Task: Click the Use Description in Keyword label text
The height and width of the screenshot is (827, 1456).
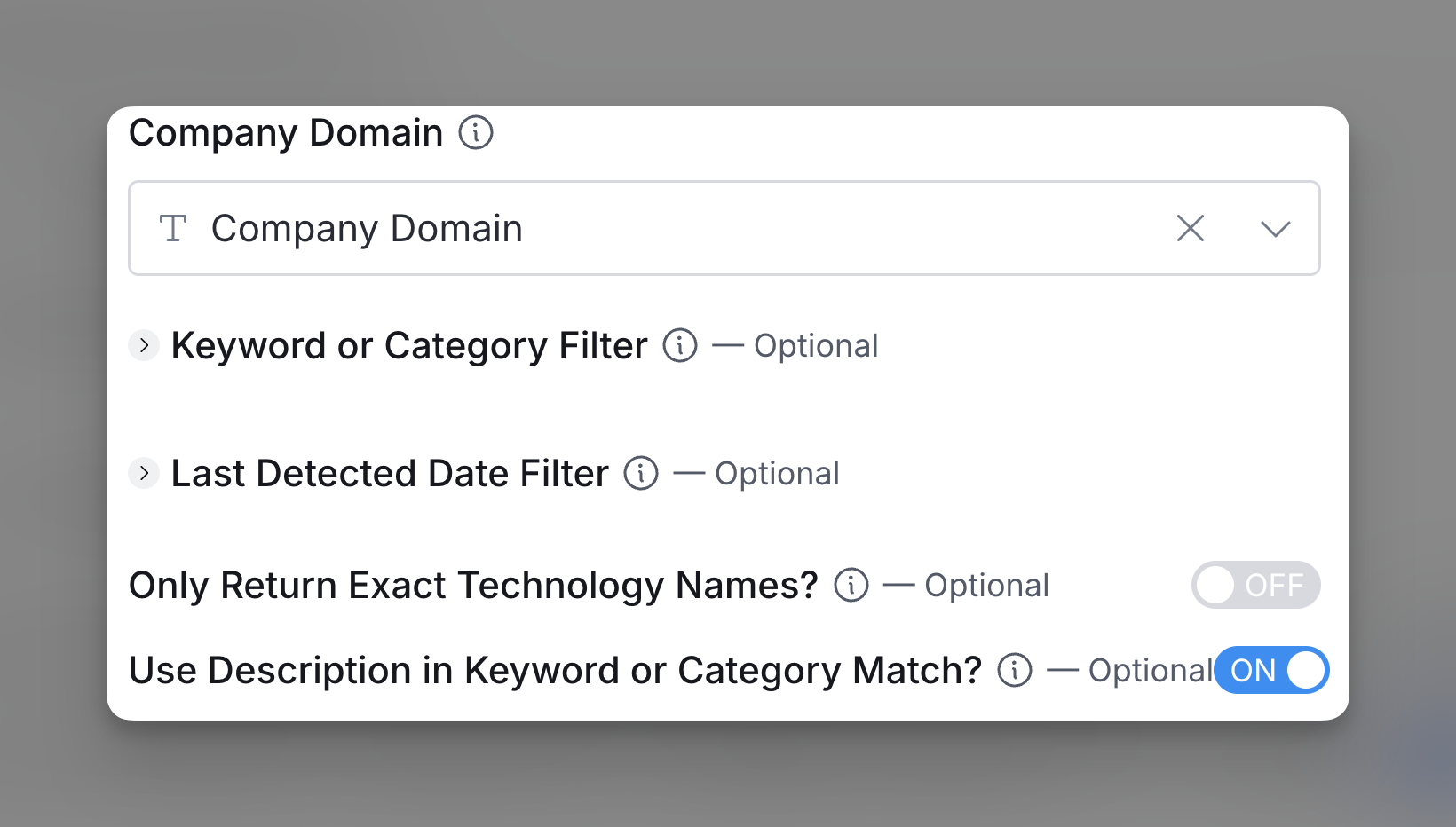Action: pos(555,670)
